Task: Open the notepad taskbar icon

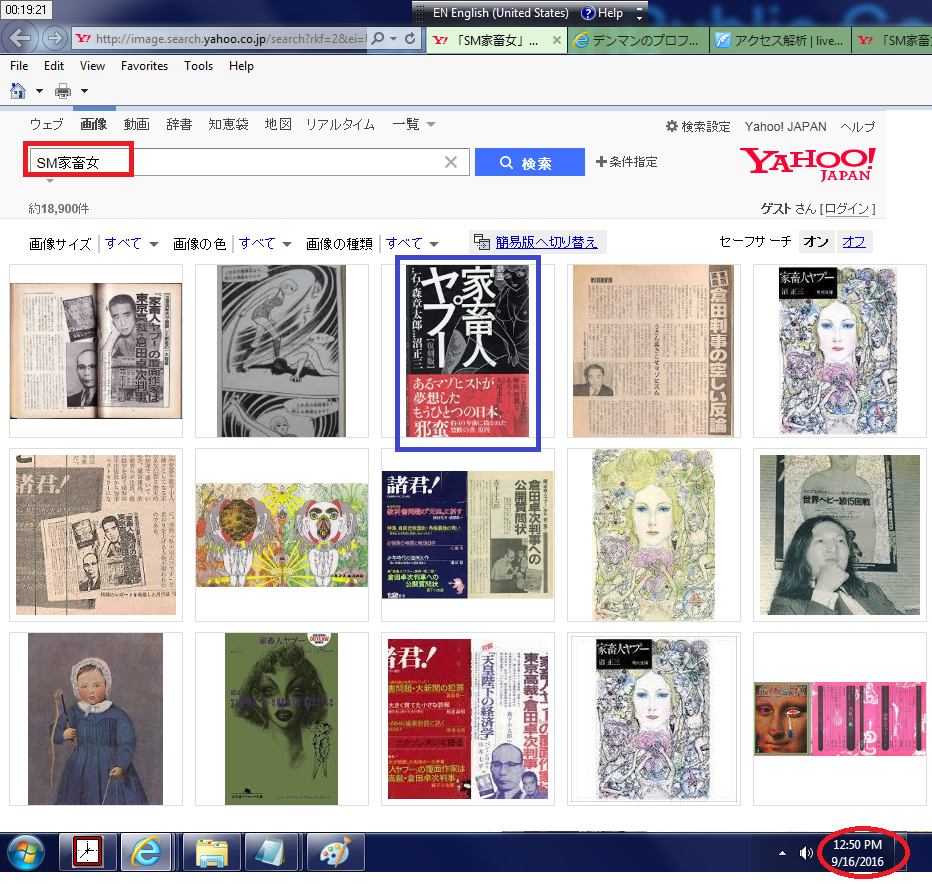Action: pyautogui.click(x=270, y=852)
